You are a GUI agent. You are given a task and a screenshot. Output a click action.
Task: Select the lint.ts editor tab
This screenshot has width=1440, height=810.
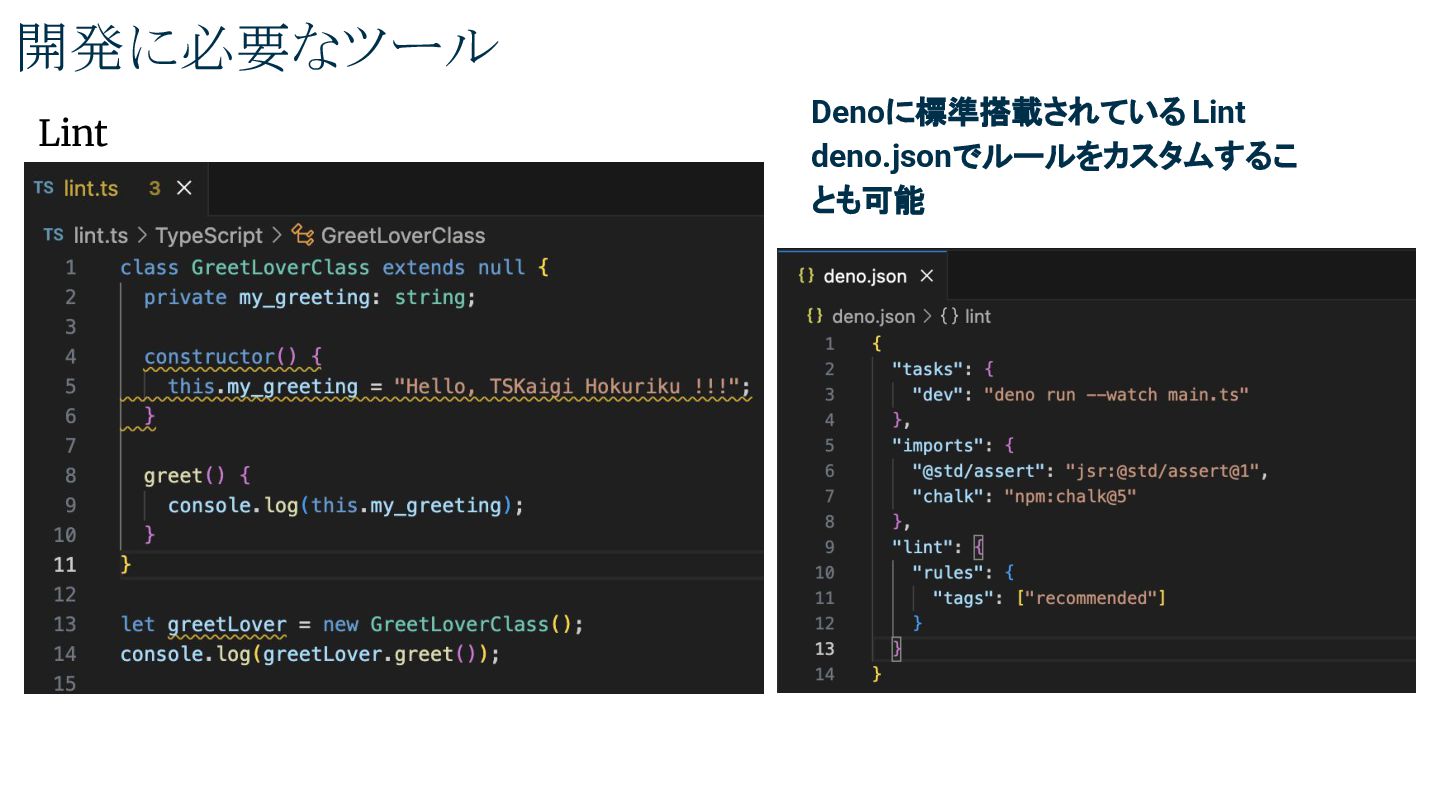tap(116, 188)
